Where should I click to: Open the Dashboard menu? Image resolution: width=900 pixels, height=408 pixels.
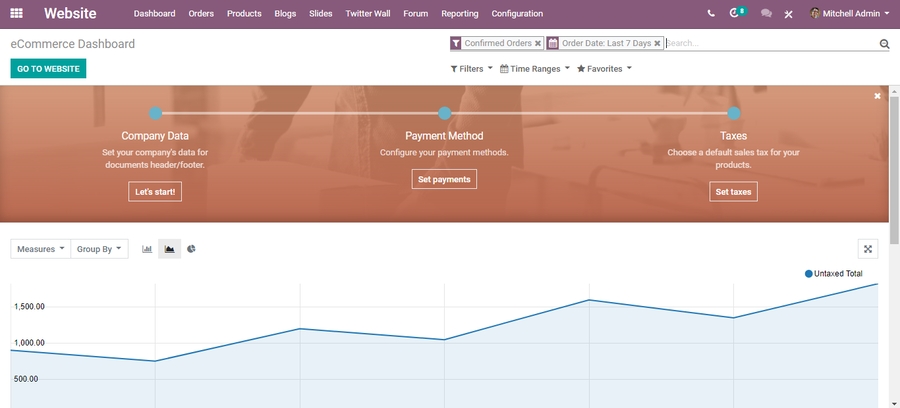pyautogui.click(x=154, y=13)
